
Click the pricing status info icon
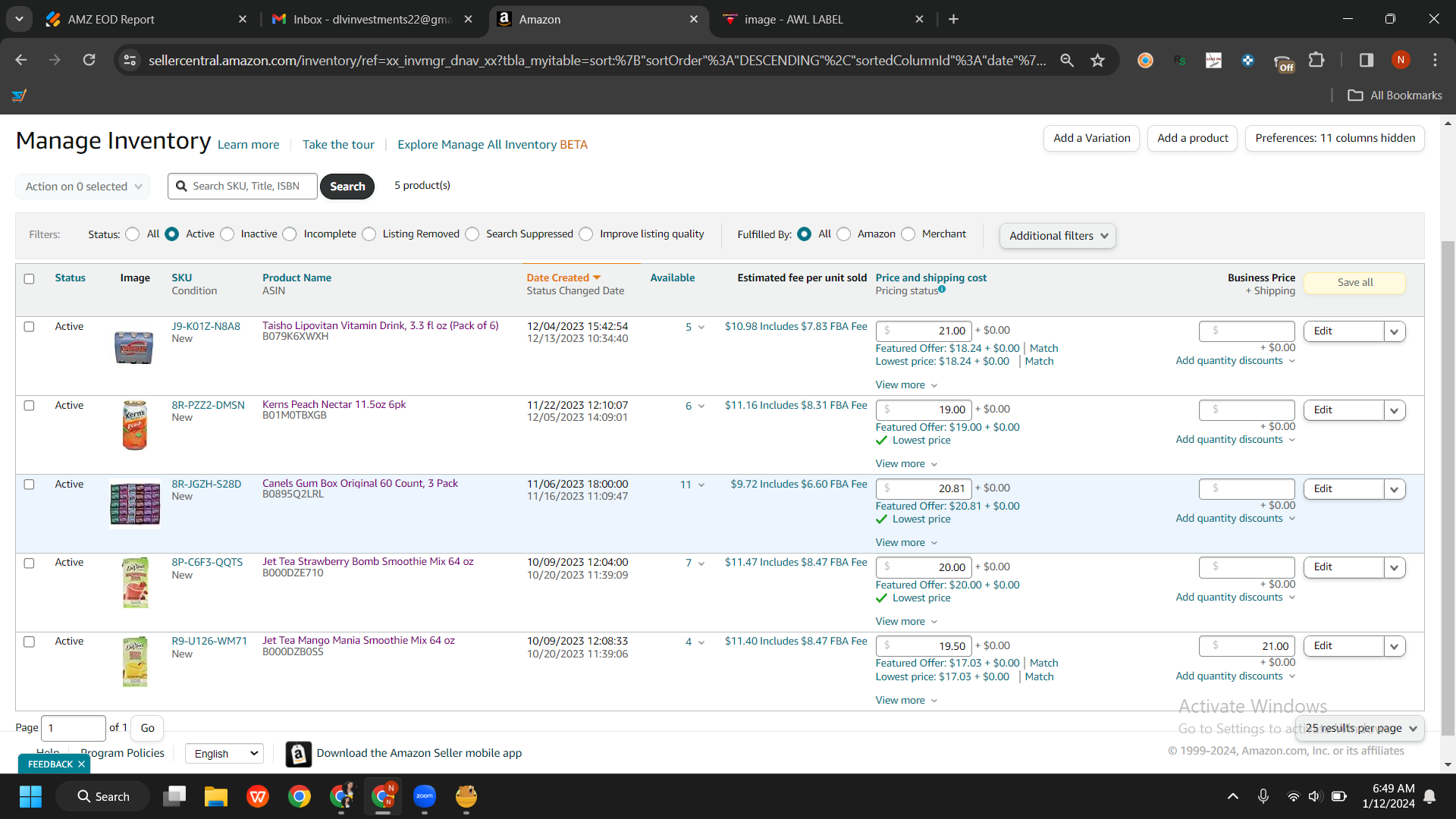pos(942,289)
